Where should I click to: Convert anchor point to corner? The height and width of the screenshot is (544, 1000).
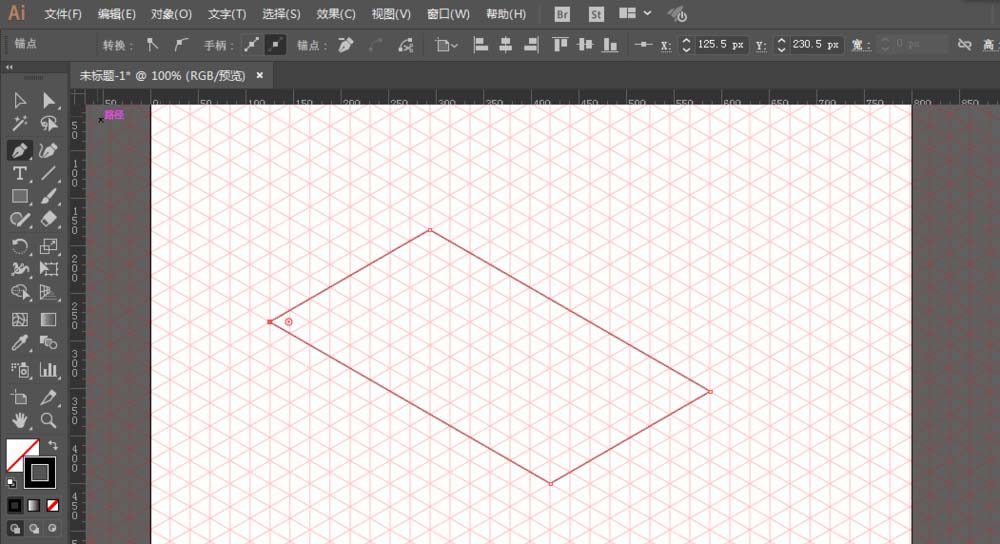point(152,45)
